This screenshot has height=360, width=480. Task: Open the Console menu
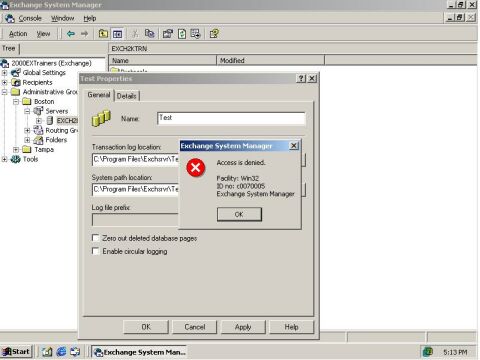[x=30, y=18]
